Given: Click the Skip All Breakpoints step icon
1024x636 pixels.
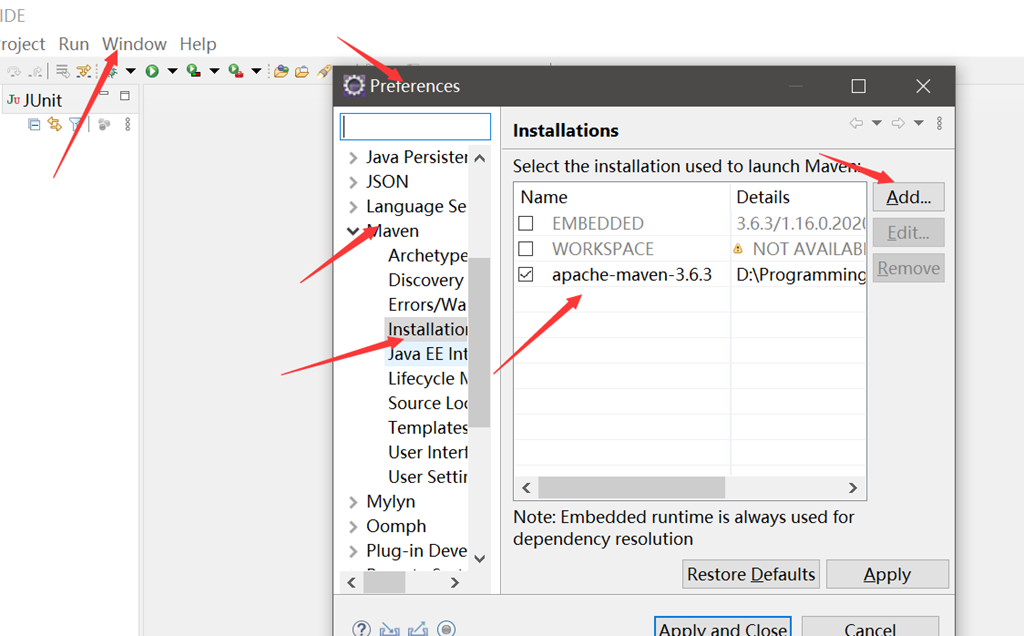Looking at the screenshot, I should click(84, 71).
